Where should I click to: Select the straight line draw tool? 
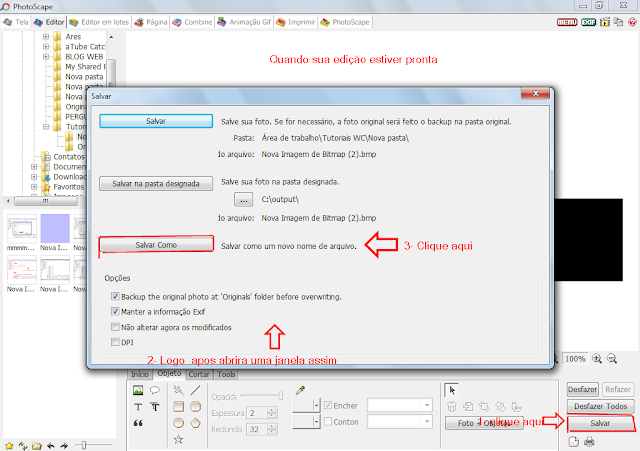coord(196,390)
